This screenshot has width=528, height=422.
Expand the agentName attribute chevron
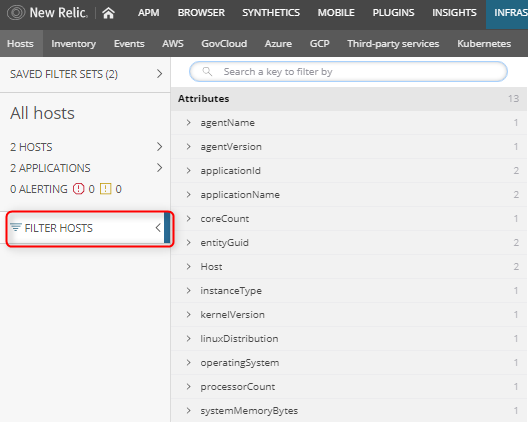[x=189, y=123]
